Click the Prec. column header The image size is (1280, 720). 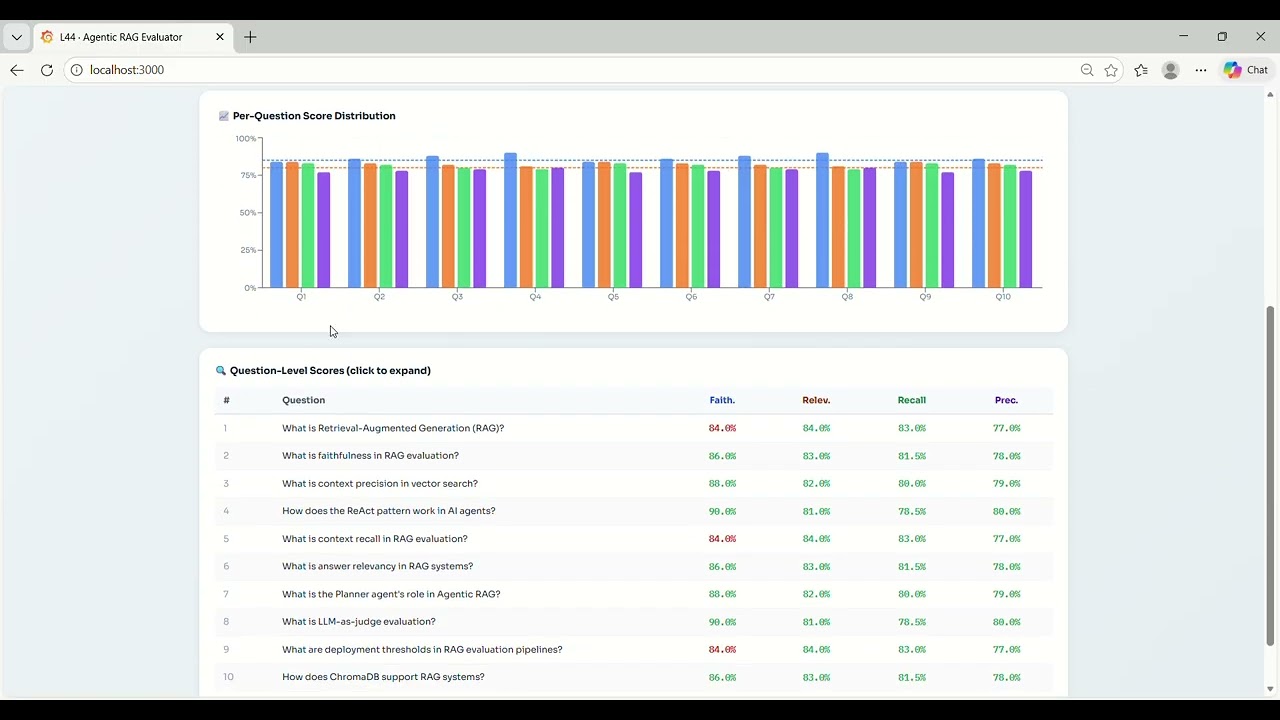point(1006,400)
